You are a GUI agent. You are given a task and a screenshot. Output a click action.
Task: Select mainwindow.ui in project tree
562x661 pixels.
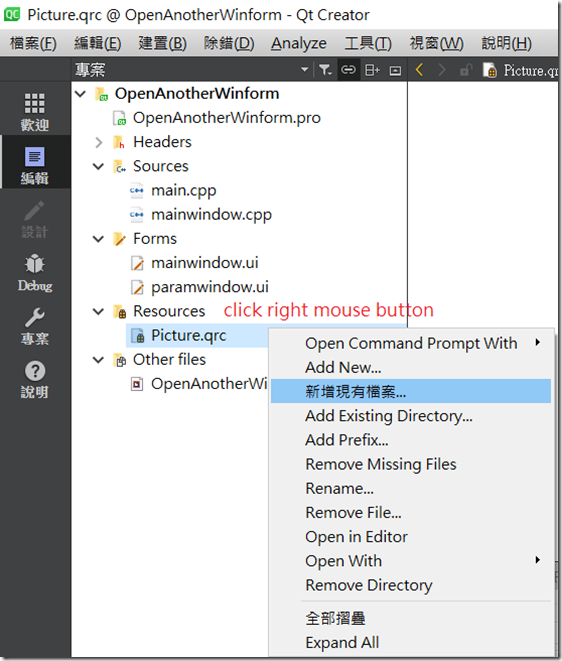pyautogui.click(x=204, y=263)
